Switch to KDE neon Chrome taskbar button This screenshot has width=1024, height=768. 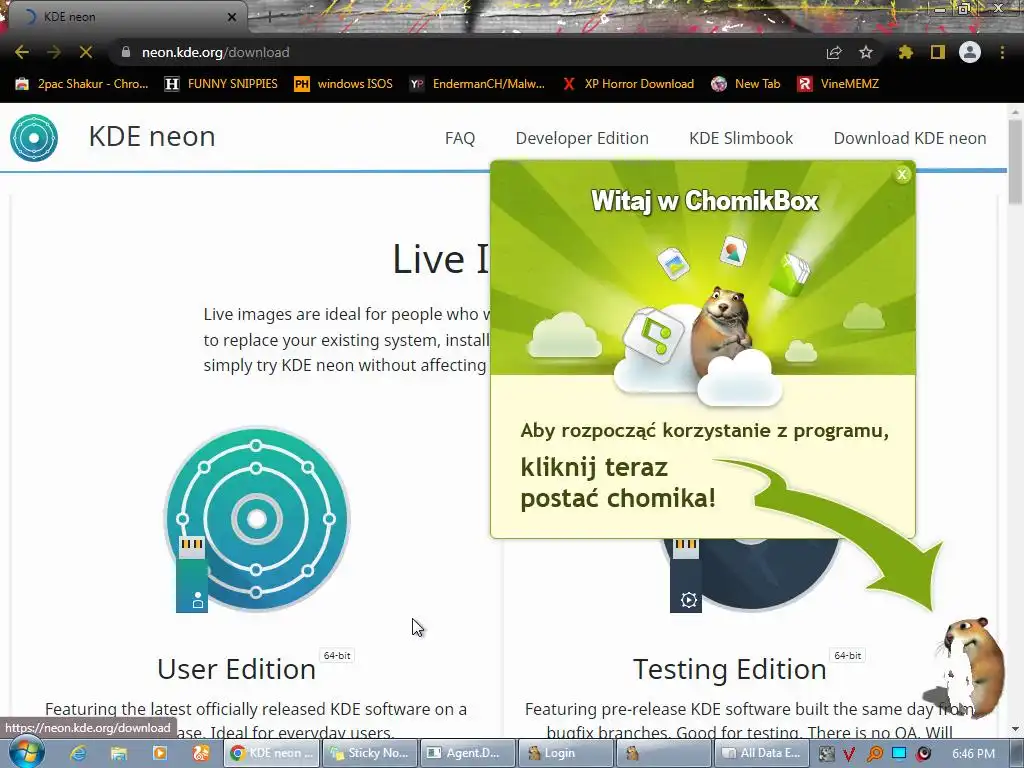pyautogui.click(x=272, y=753)
